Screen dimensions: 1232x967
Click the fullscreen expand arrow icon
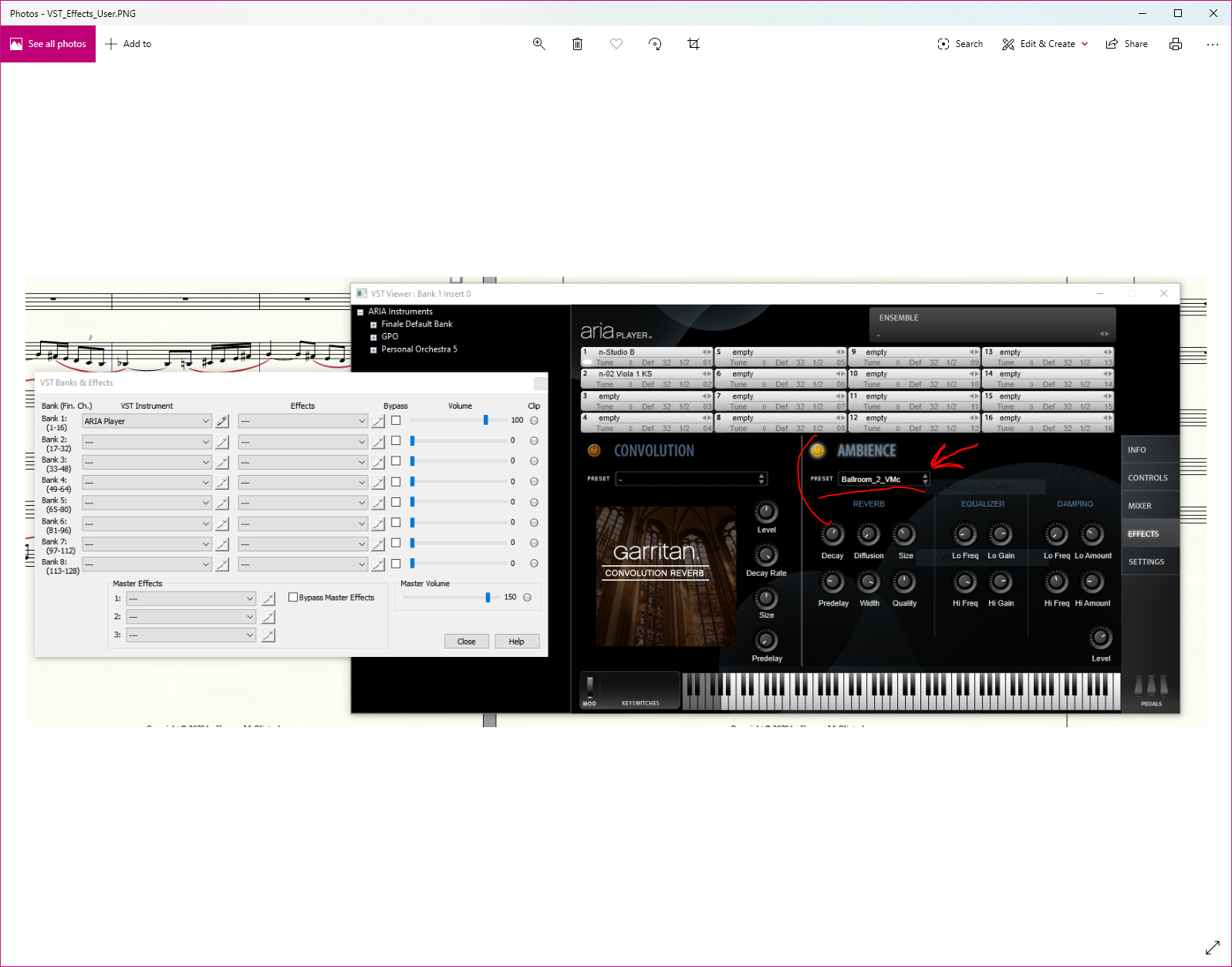point(1212,947)
